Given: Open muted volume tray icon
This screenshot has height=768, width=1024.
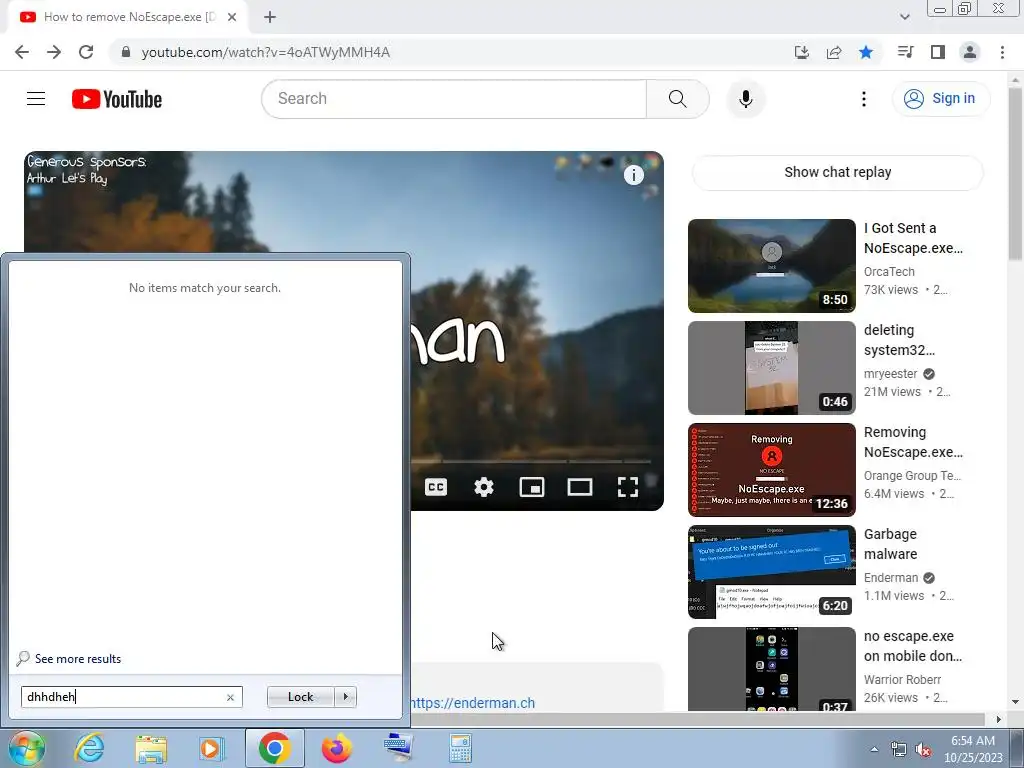Looking at the screenshot, I should [923, 750].
